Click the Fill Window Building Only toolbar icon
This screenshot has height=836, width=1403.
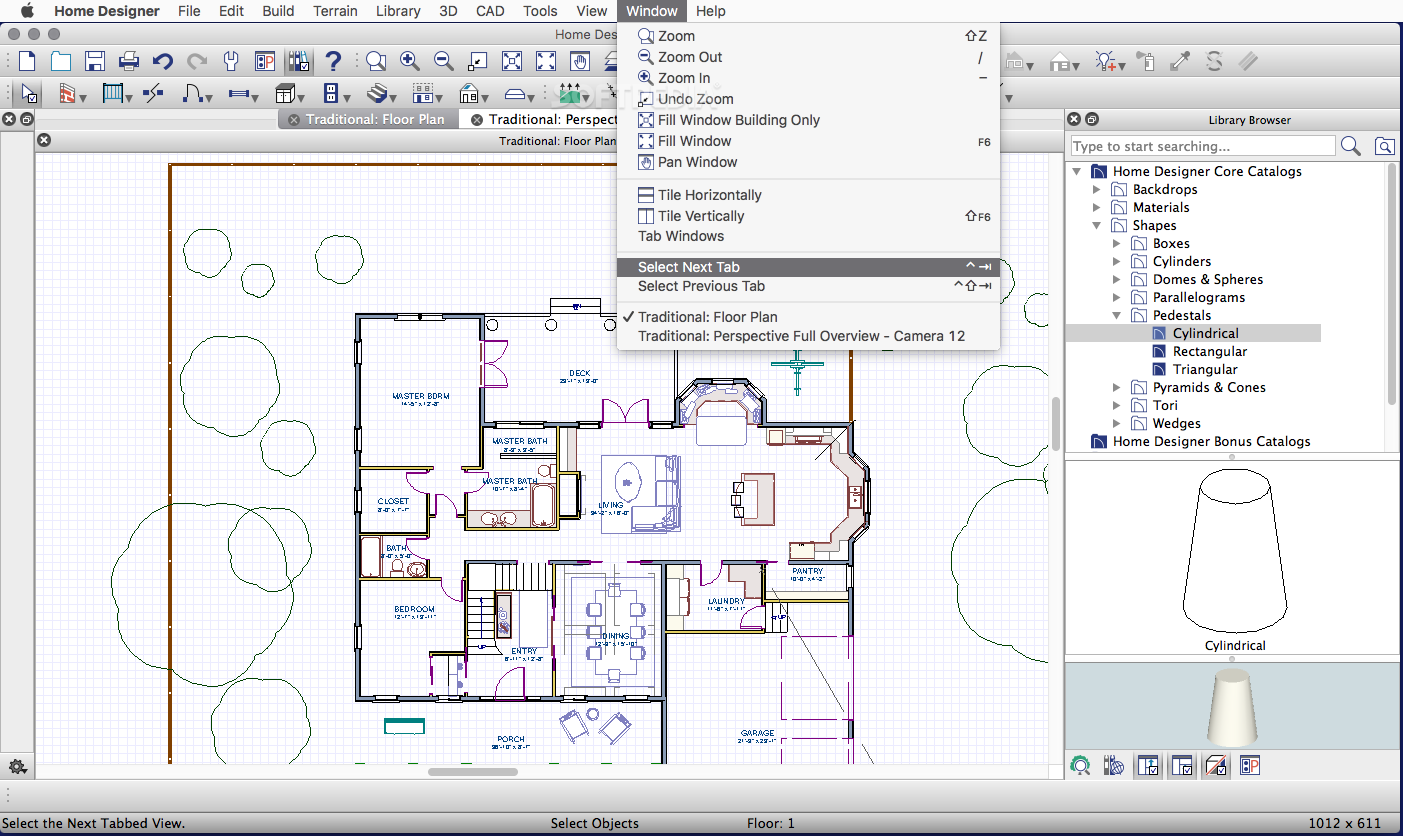tap(512, 61)
